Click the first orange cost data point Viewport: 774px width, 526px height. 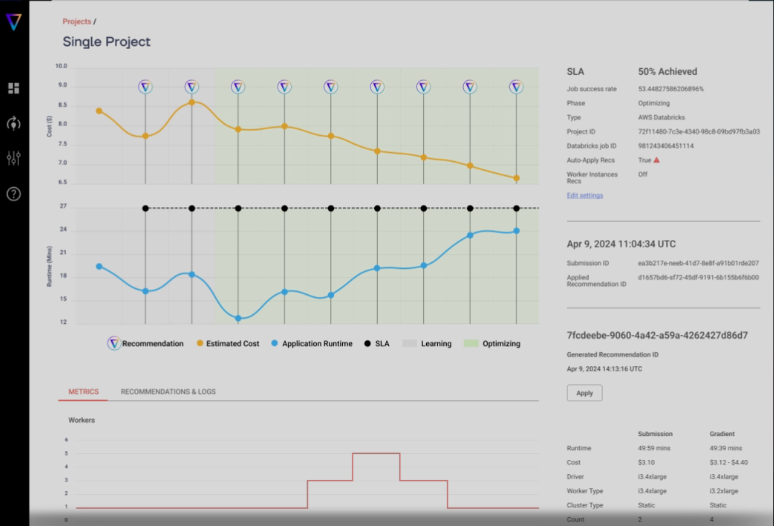[x=98, y=110]
